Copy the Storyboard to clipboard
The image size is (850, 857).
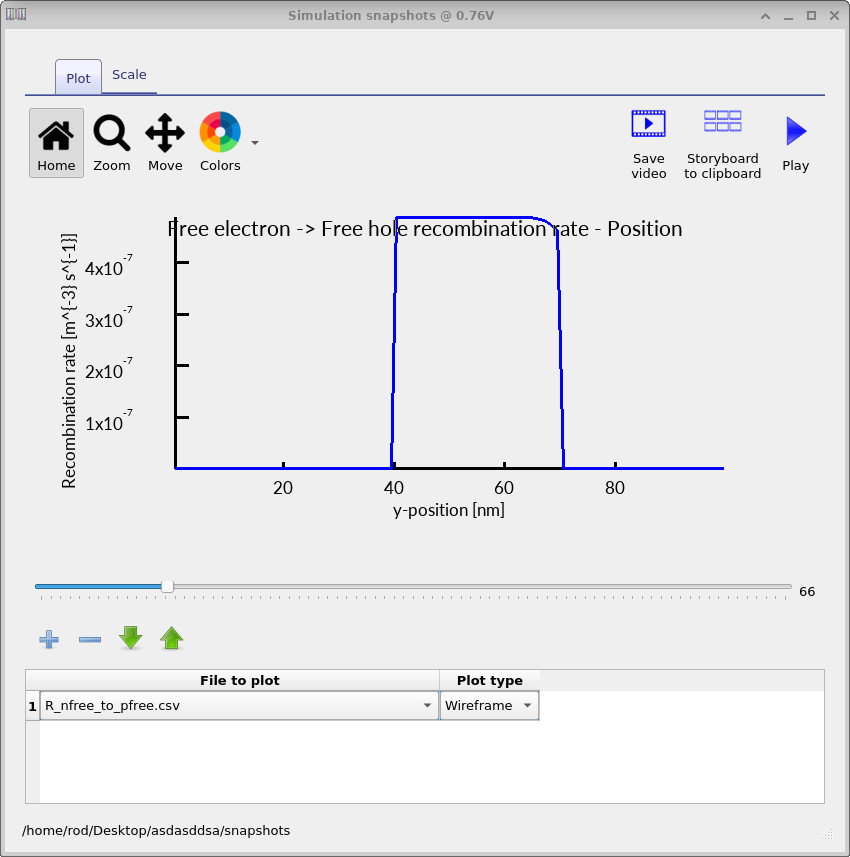pyautogui.click(x=722, y=120)
